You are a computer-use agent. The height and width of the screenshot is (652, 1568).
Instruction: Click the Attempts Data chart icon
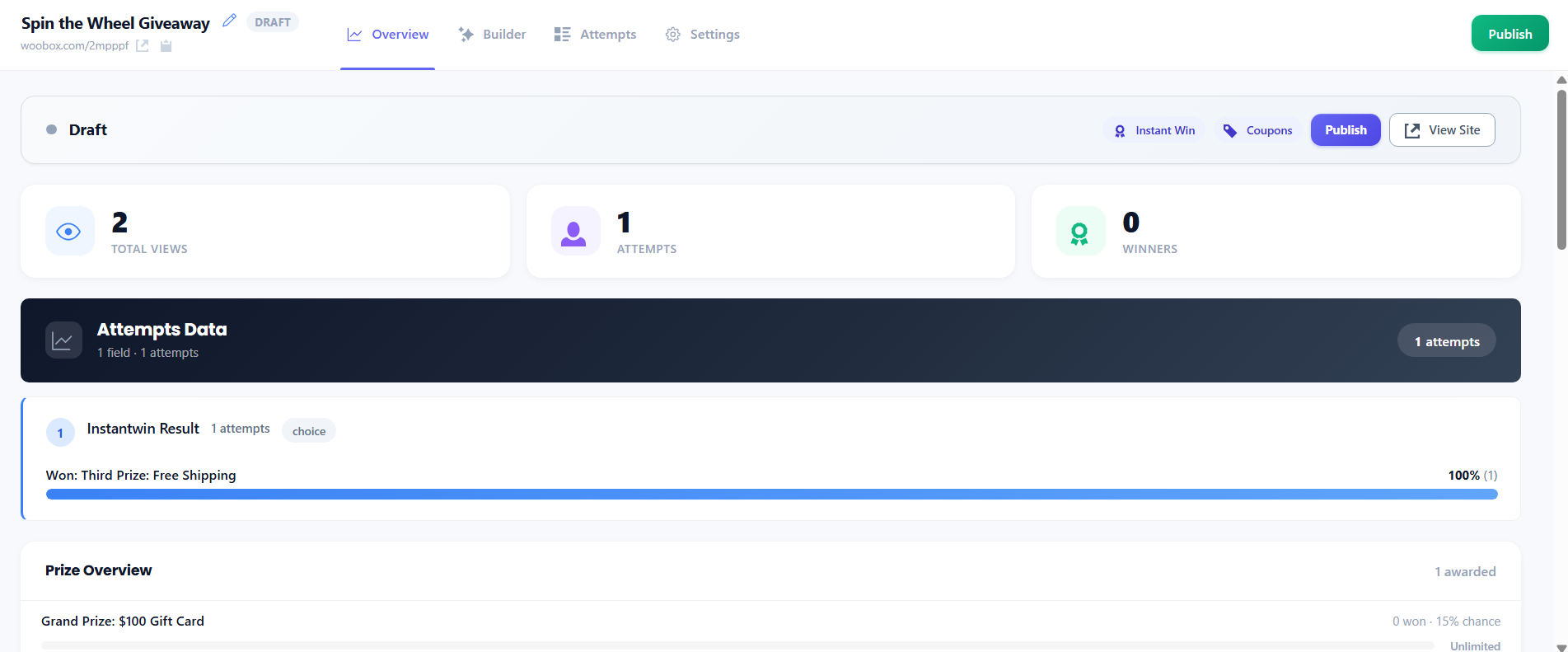[x=63, y=340]
